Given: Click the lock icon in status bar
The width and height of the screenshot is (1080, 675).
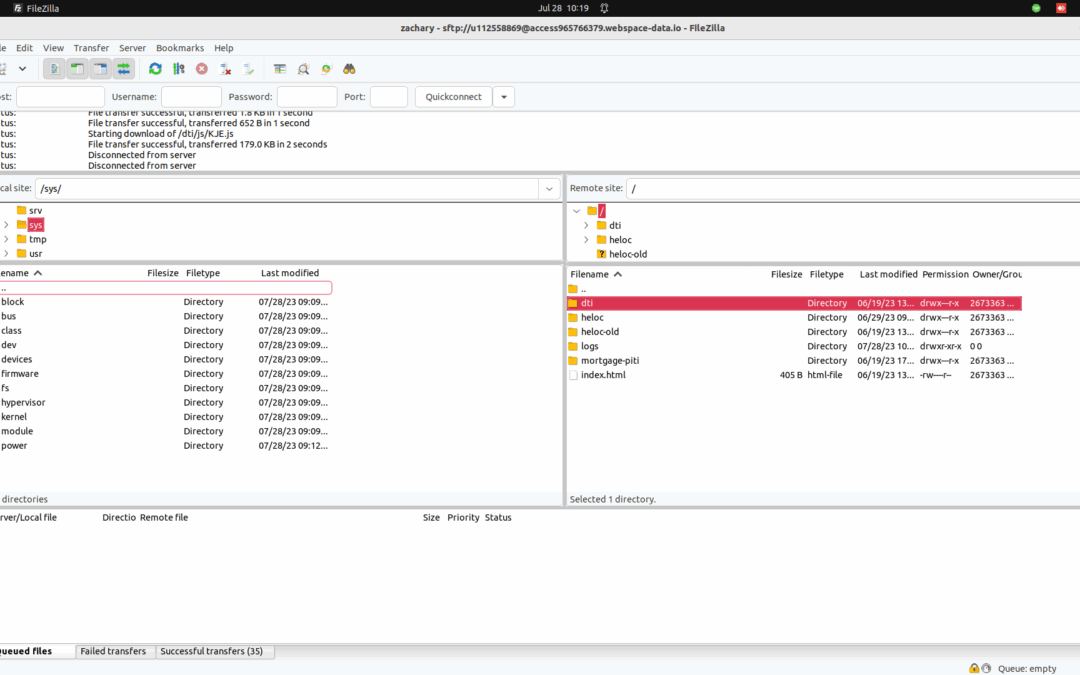Looking at the screenshot, I should 974,668.
